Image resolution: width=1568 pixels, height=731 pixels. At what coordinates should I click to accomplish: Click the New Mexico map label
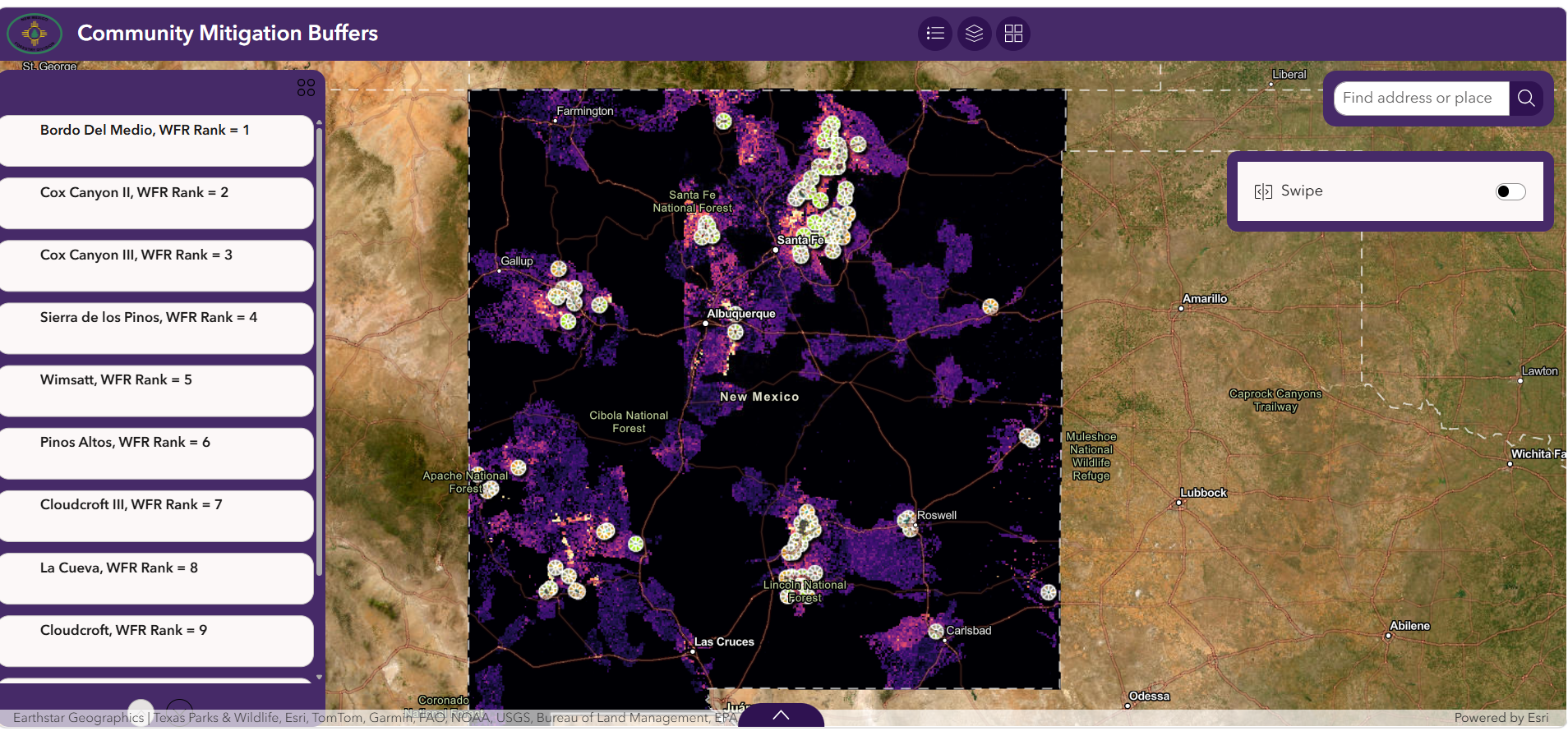click(x=759, y=397)
